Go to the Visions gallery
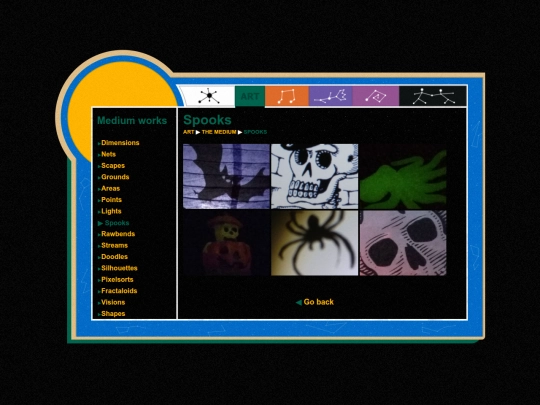The height and width of the screenshot is (405, 540). point(113,302)
